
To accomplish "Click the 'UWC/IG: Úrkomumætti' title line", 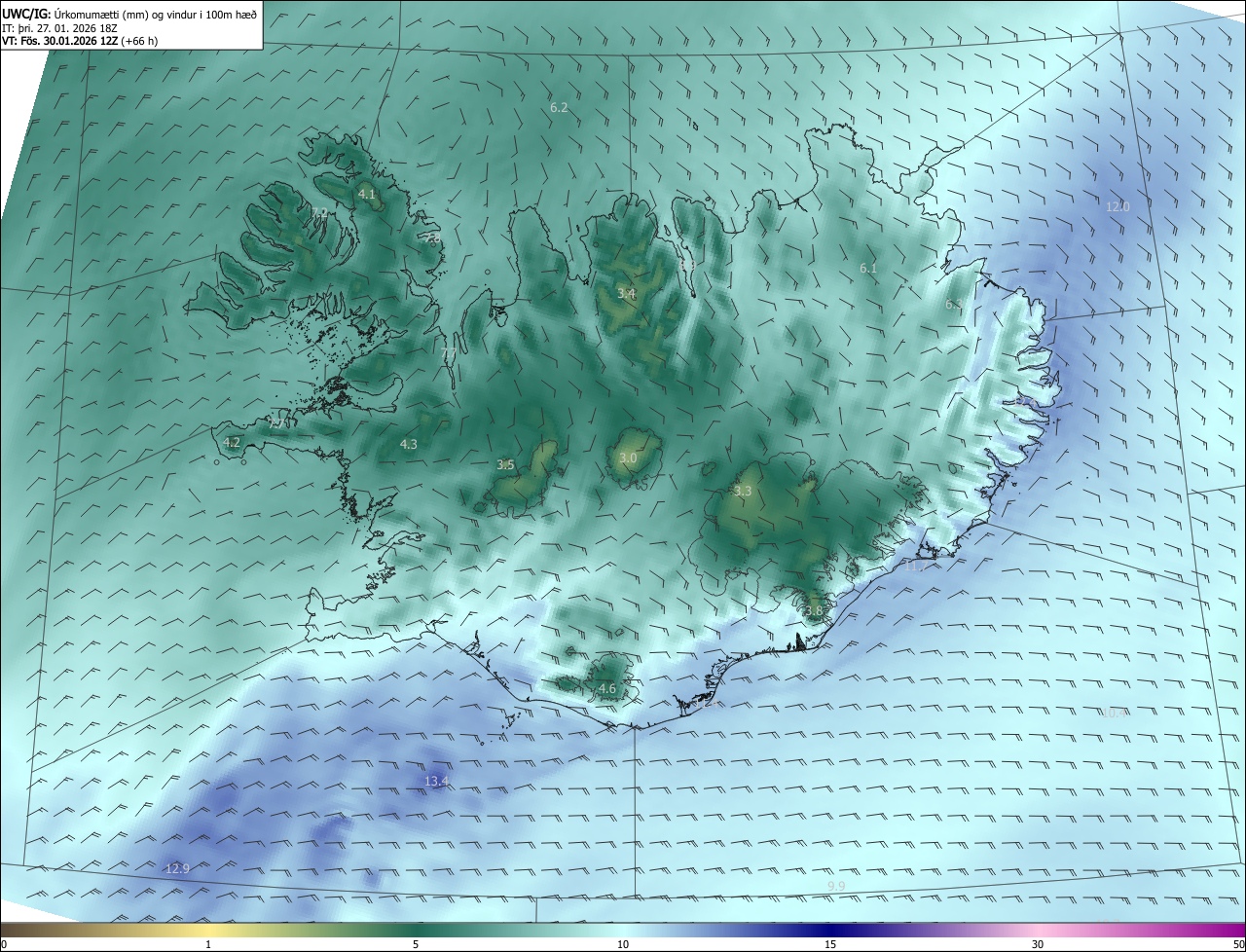I will (129, 14).
